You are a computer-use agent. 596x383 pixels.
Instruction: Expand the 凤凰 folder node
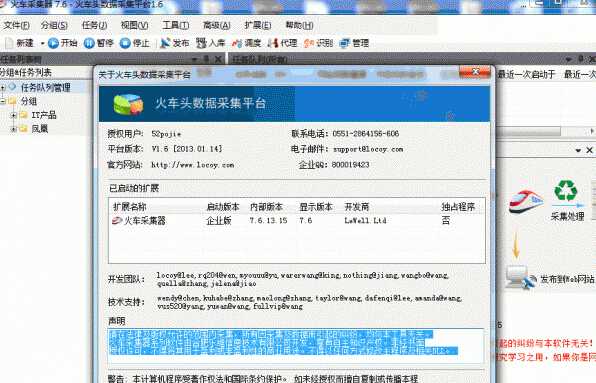14,129
